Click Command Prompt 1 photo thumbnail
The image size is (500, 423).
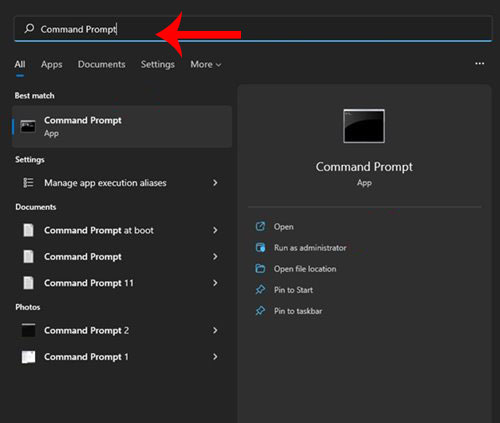28,357
